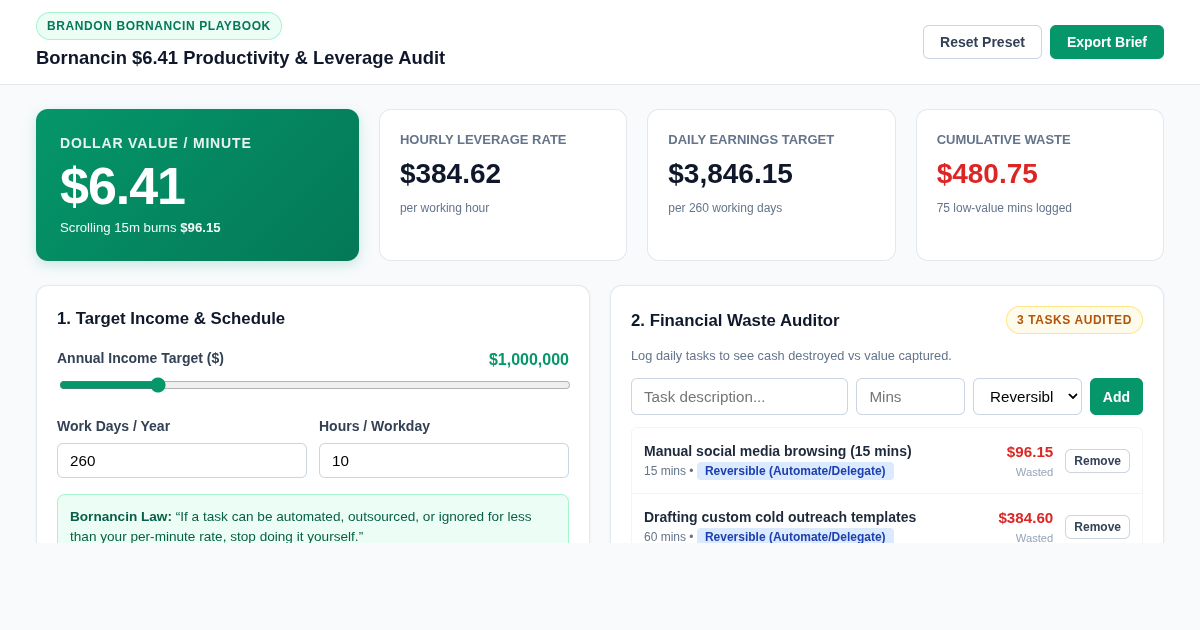This screenshot has height=630, width=1200.
Task: Click the Reversible tag on the 60 mins task
Action: click(795, 536)
